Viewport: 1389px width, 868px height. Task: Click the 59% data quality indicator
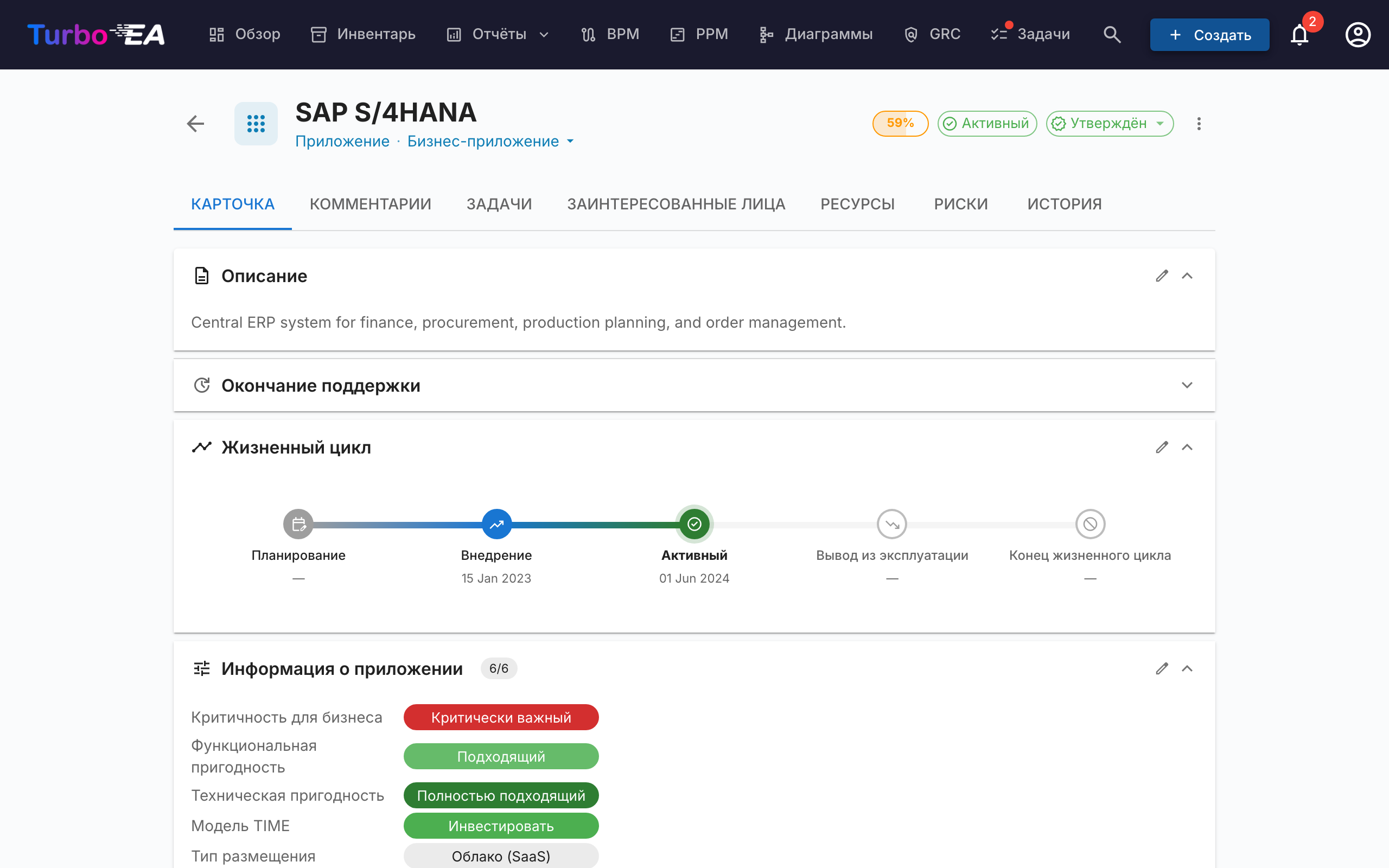point(900,124)
